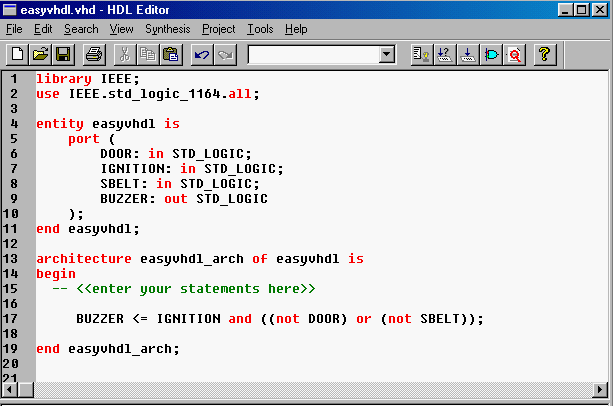Maximize the HDL Editor window

click(x=581, y=9)
